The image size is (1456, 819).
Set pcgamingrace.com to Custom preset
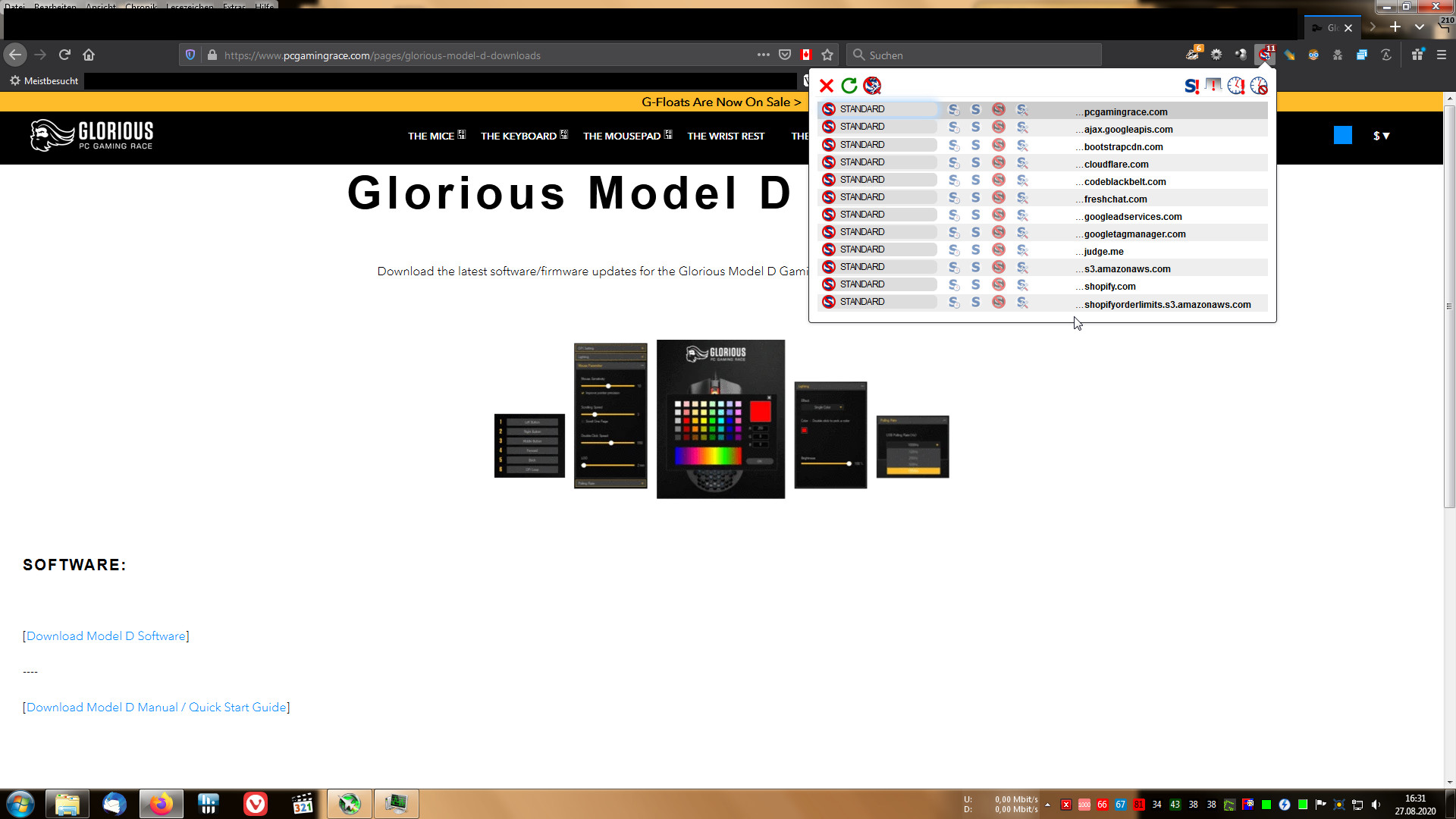tap(1022, 109)
